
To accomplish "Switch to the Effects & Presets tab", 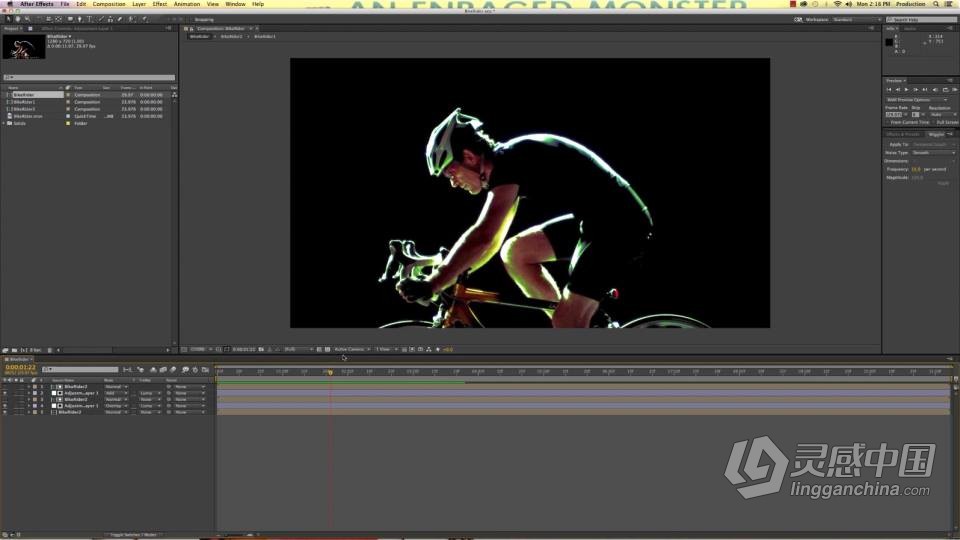I will tap(903, 134).
